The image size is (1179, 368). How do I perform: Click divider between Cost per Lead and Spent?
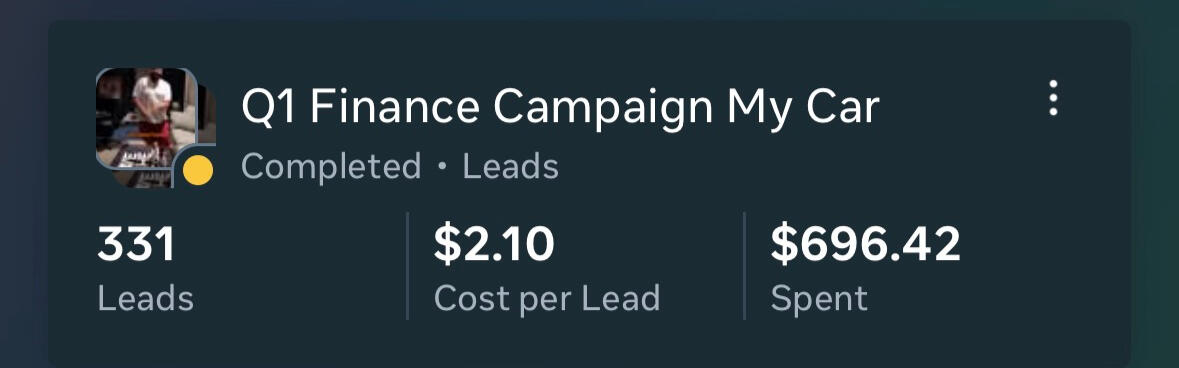point(744,266)
